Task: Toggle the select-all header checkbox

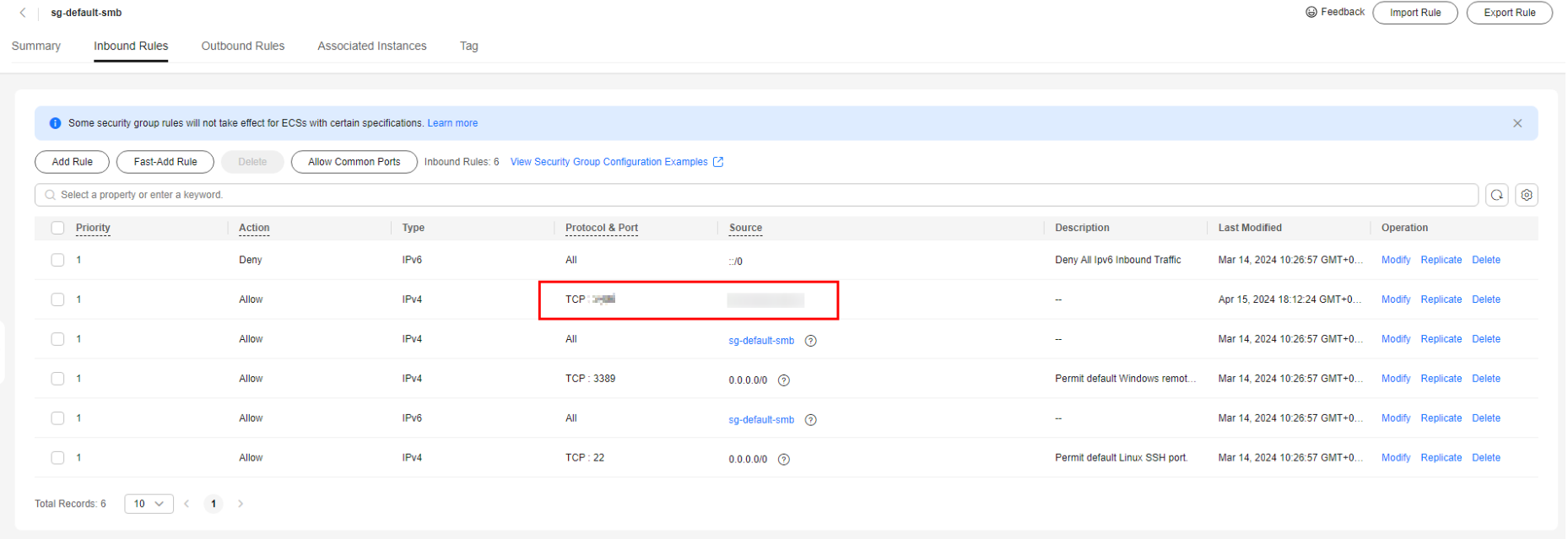Action: pos(57,228)
